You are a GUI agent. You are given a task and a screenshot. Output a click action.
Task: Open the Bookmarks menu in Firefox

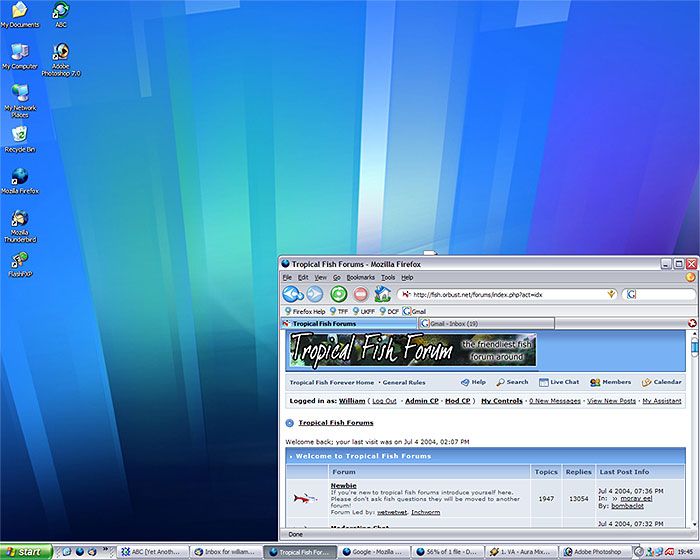(x=361, y=277)
